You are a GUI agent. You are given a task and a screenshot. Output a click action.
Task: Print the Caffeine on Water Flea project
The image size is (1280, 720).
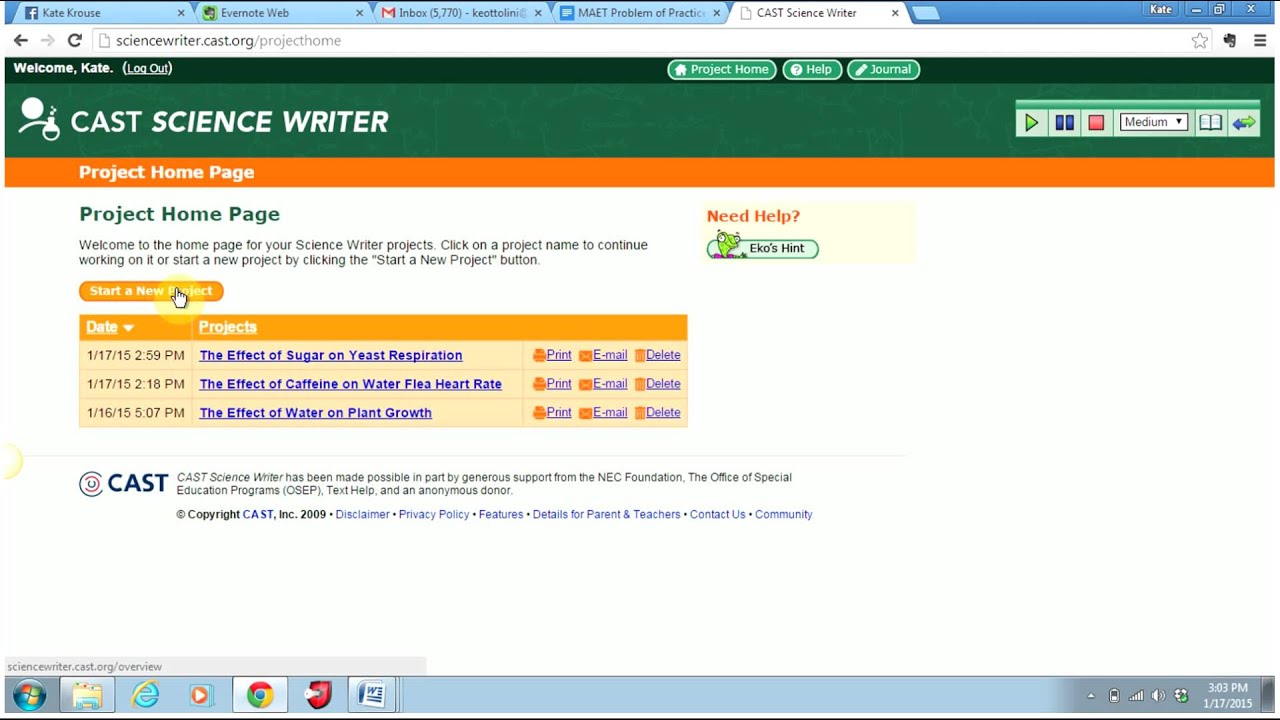click(x=552, y=384)
